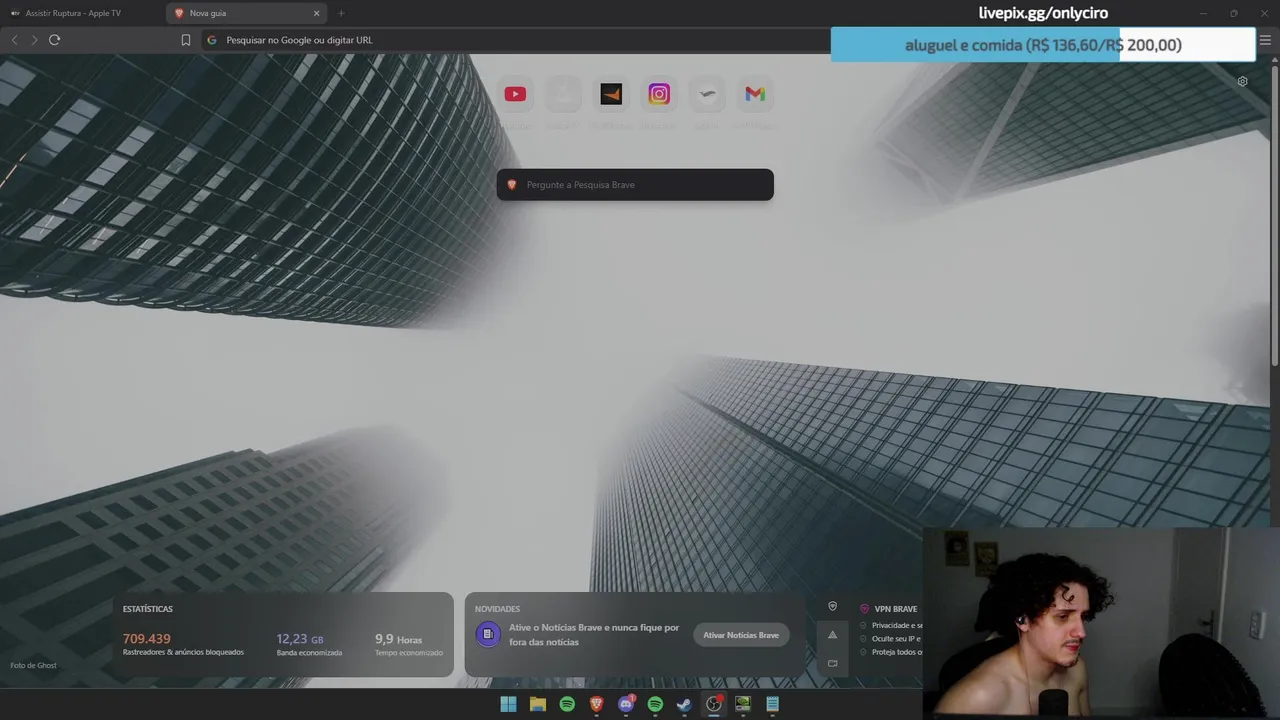Focus the address bar search field
The height and width of the screenshot is (720, 1280).
pos(515,40)
